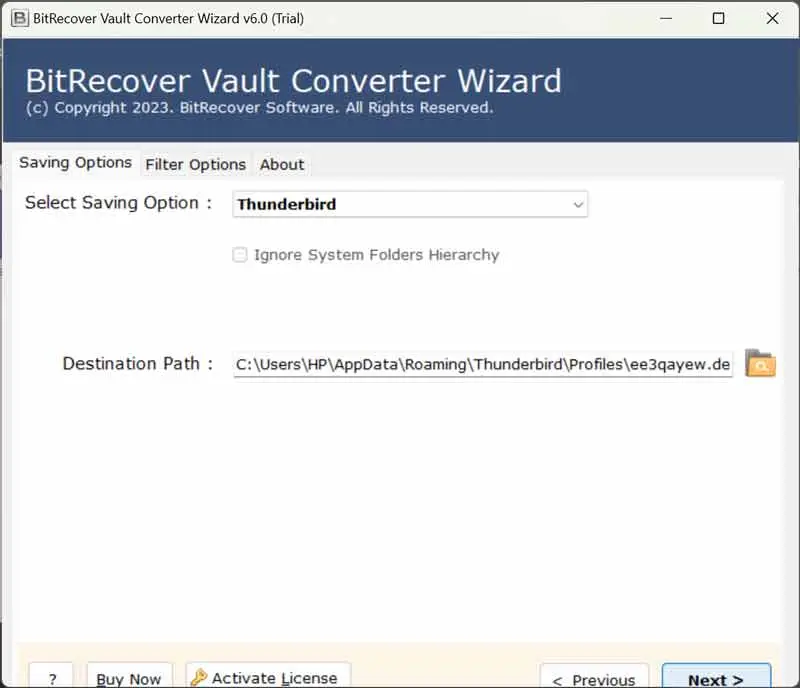Viewport: 800px width, 688px height.
Task: Go back with the Previous button
Action: (594, 677)
